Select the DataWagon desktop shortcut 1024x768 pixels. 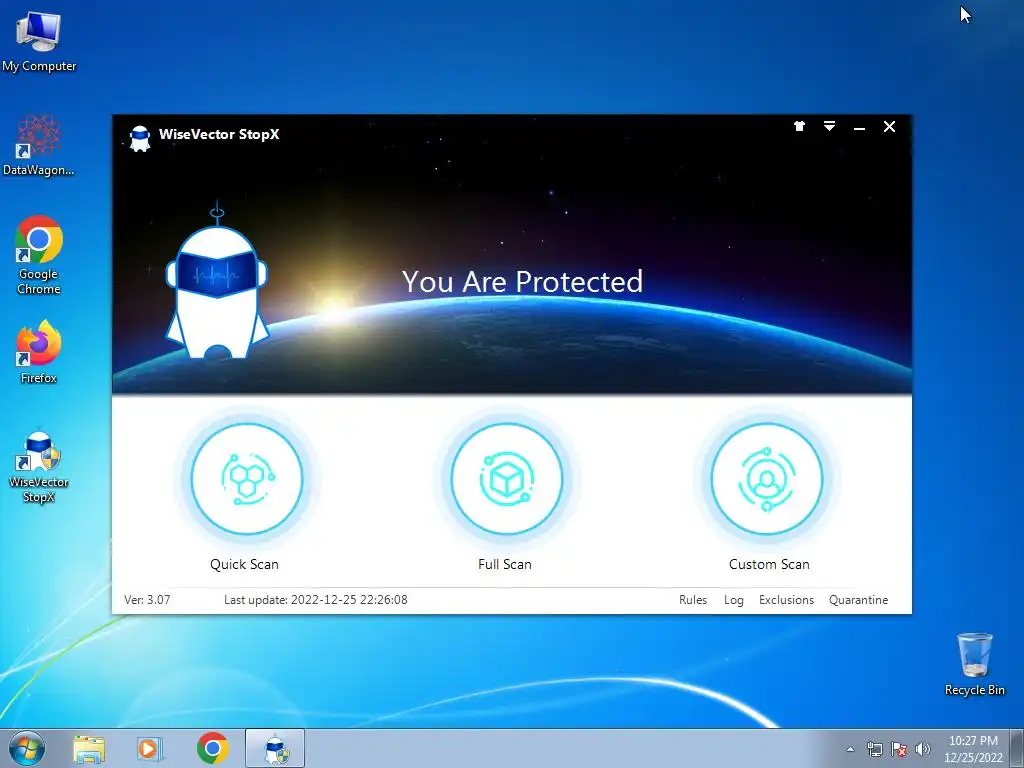coord(39,146)
